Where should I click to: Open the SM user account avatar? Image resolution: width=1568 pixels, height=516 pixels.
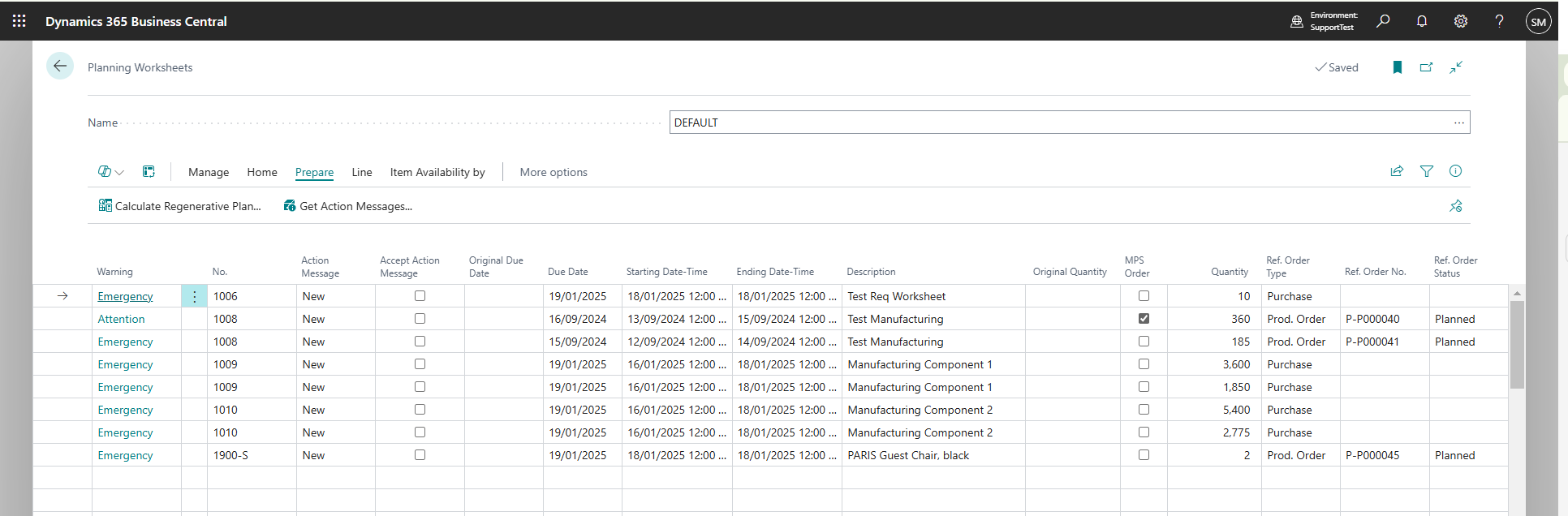pos(1538,22)
